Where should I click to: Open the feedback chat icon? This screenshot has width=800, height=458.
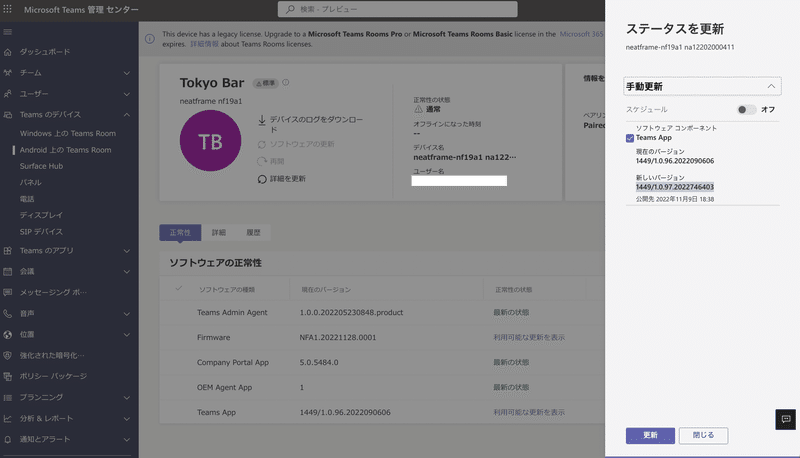point(785,419)
